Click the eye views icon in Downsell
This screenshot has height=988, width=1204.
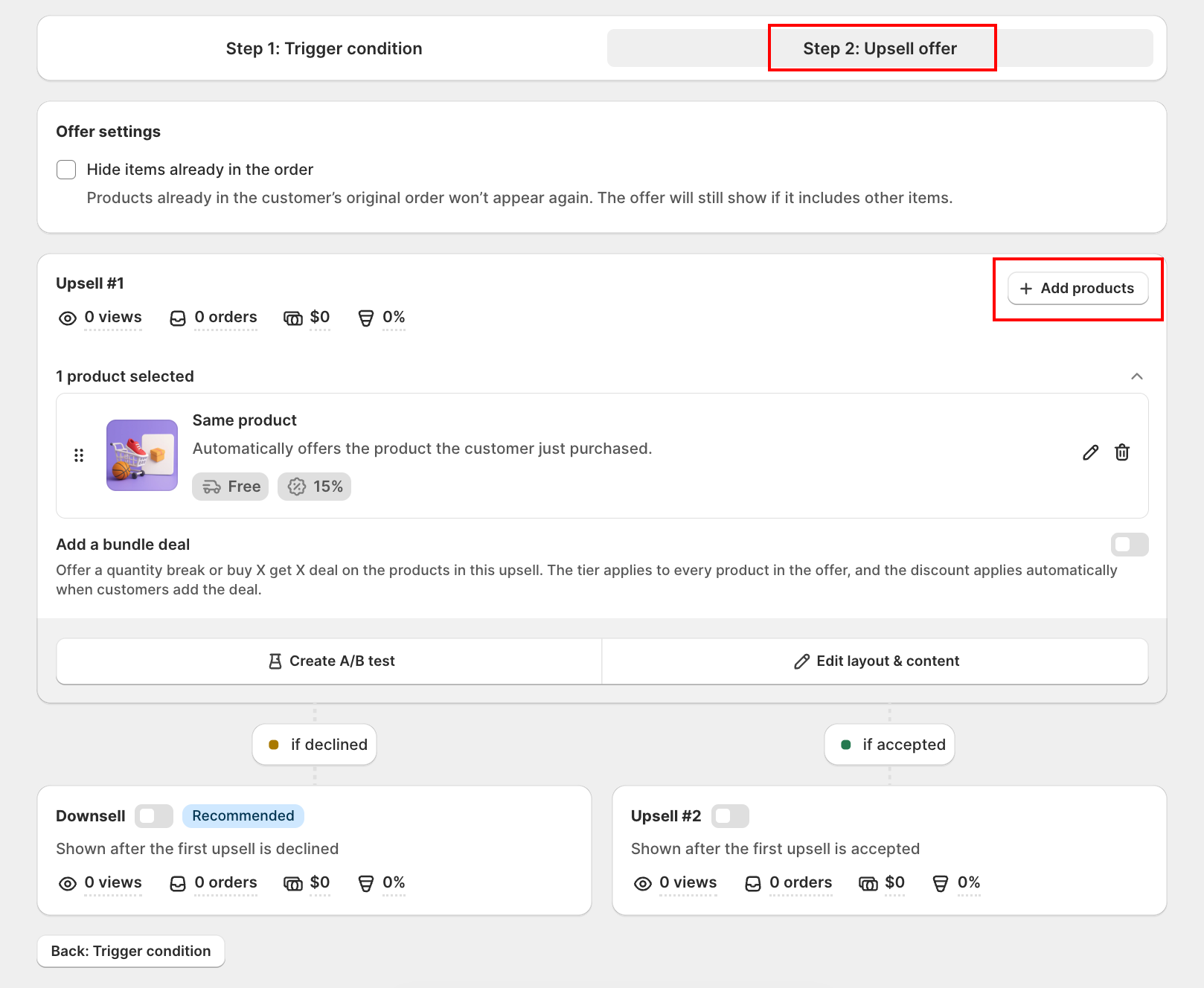point(68,884)
